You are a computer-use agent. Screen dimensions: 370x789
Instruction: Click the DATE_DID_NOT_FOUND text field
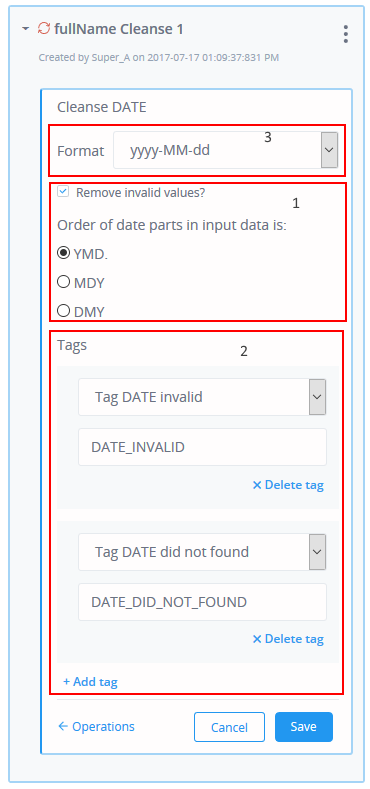point(202,602)
